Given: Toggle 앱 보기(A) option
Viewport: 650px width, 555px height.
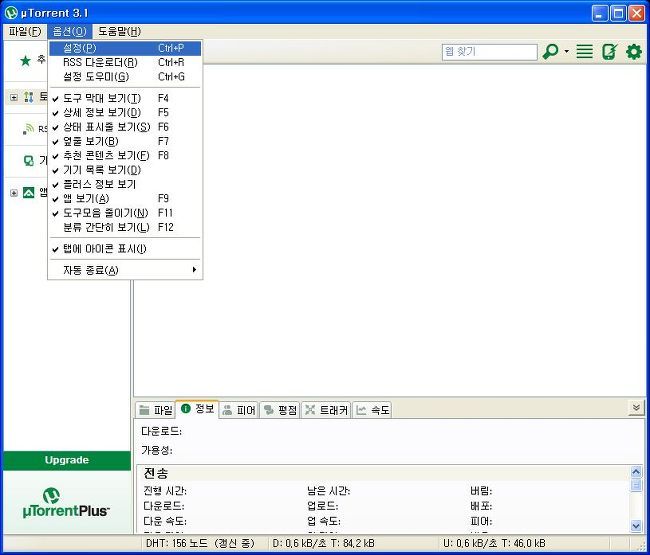Looking at the screenshot, I should pyautogui.click(x=125, y=199).
